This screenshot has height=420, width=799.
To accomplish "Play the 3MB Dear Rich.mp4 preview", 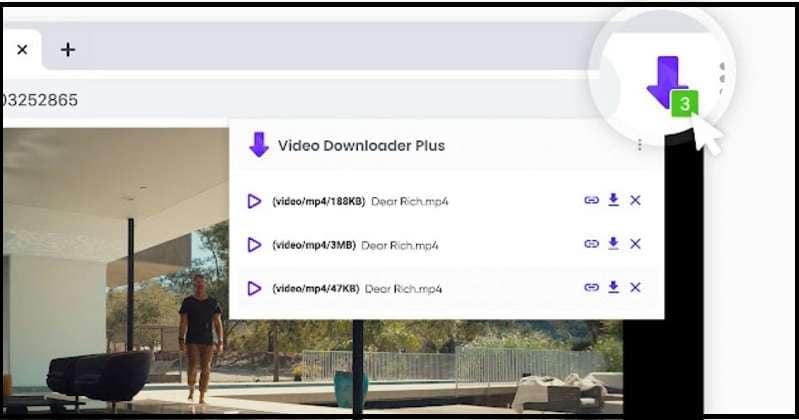I will pyautogui.click(x=254, y=245).
